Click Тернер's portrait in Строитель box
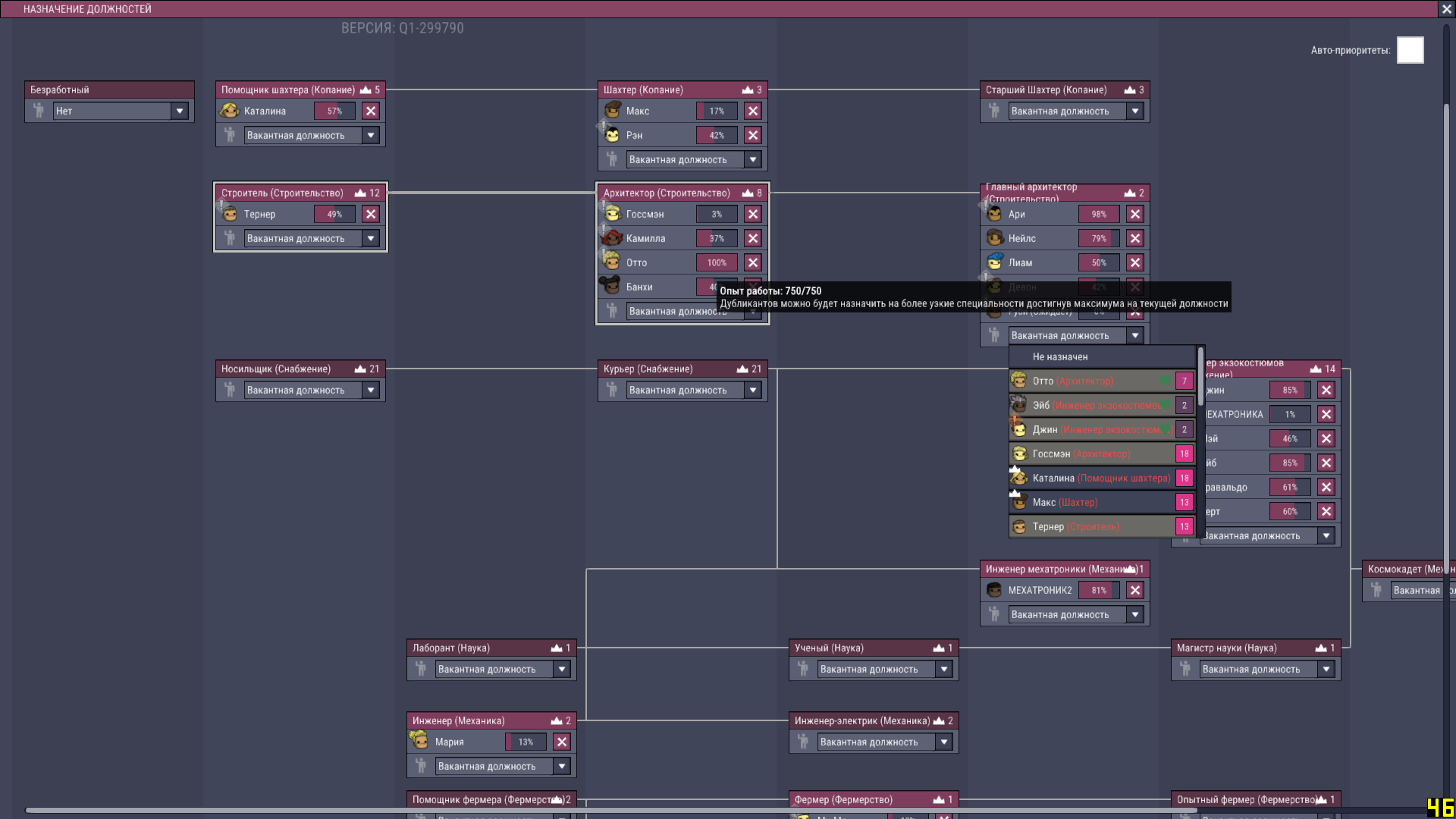The width and height of the screenshot is (1456, 819). [x=230, y=214]
